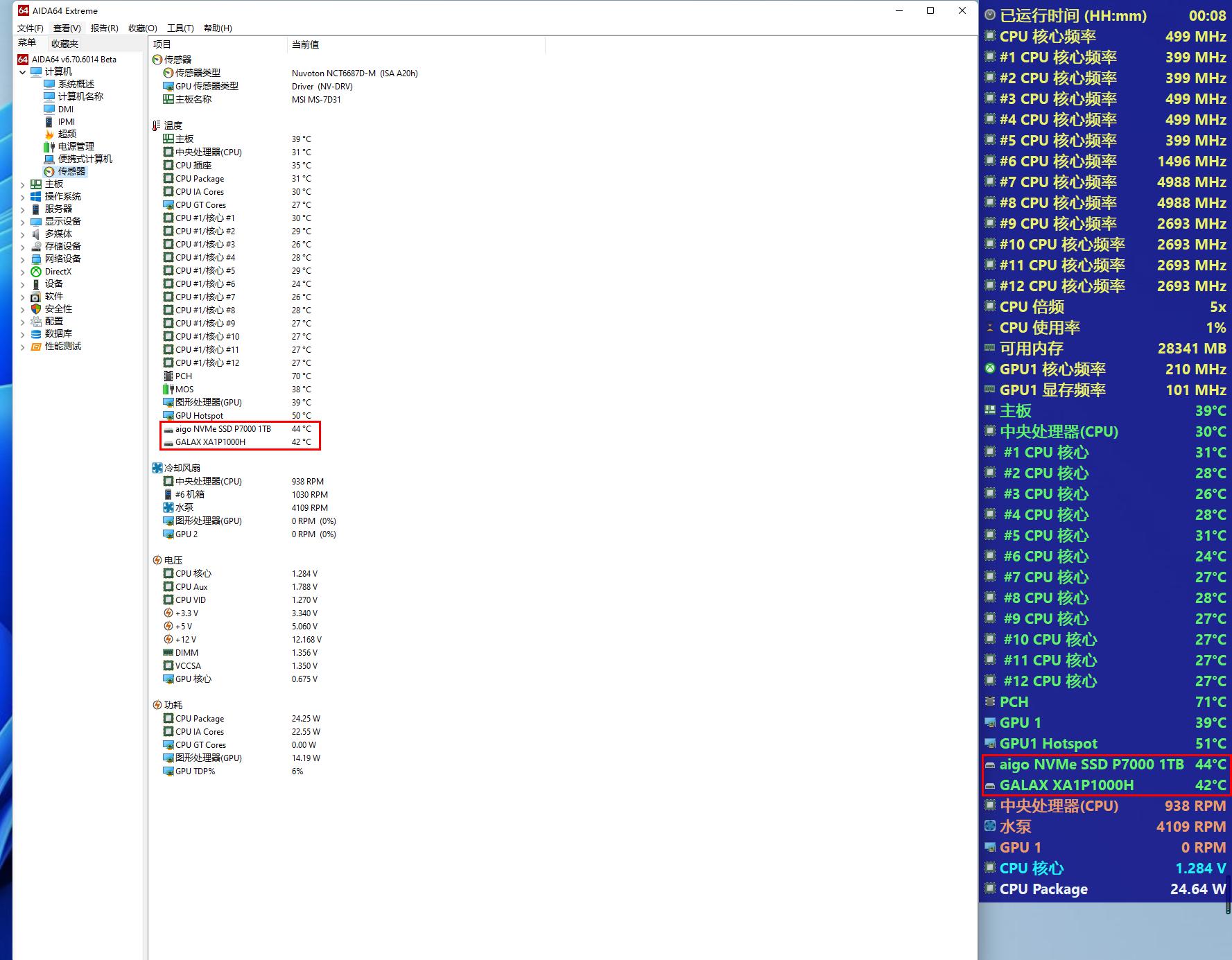Click the 电源管理 power management icon

click(x=49, y=146)
